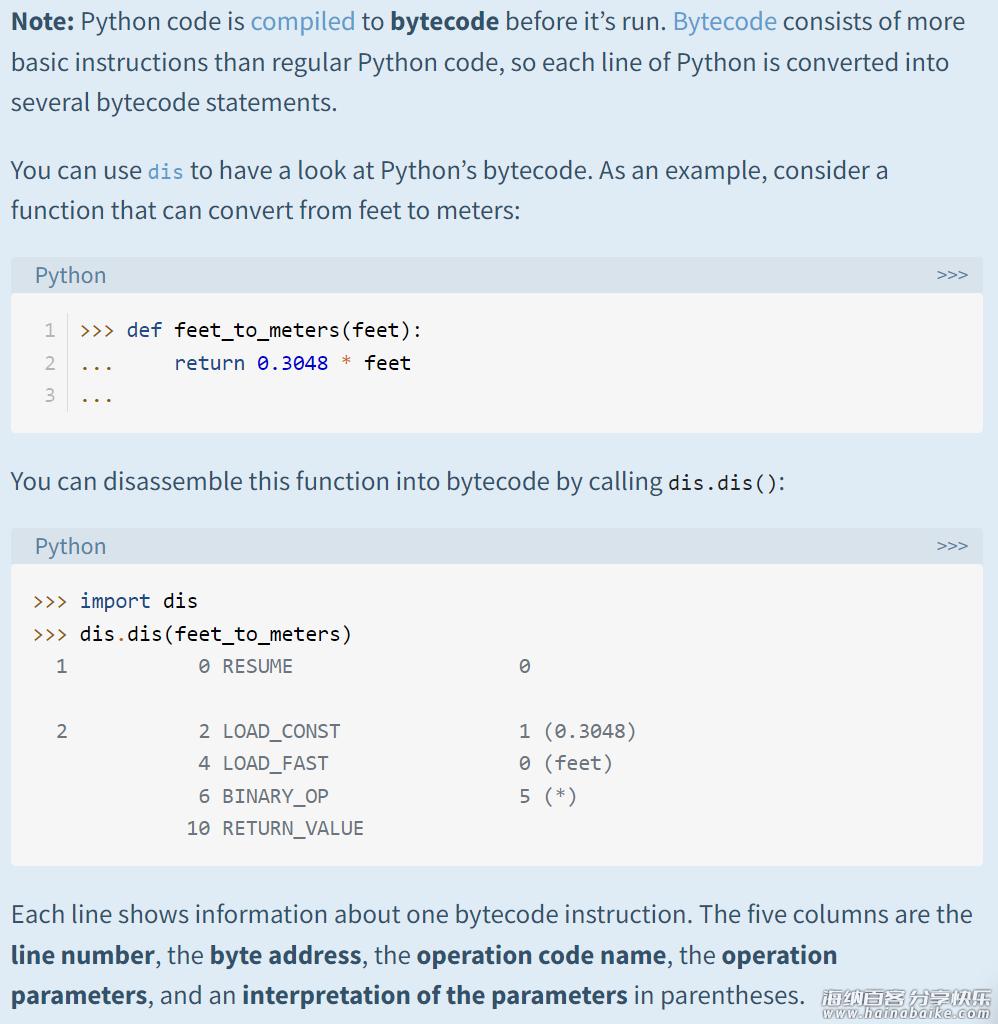998x1024 pixels.
Task: Click the RETURN_VALUE opcode
Action: [293, 828]
